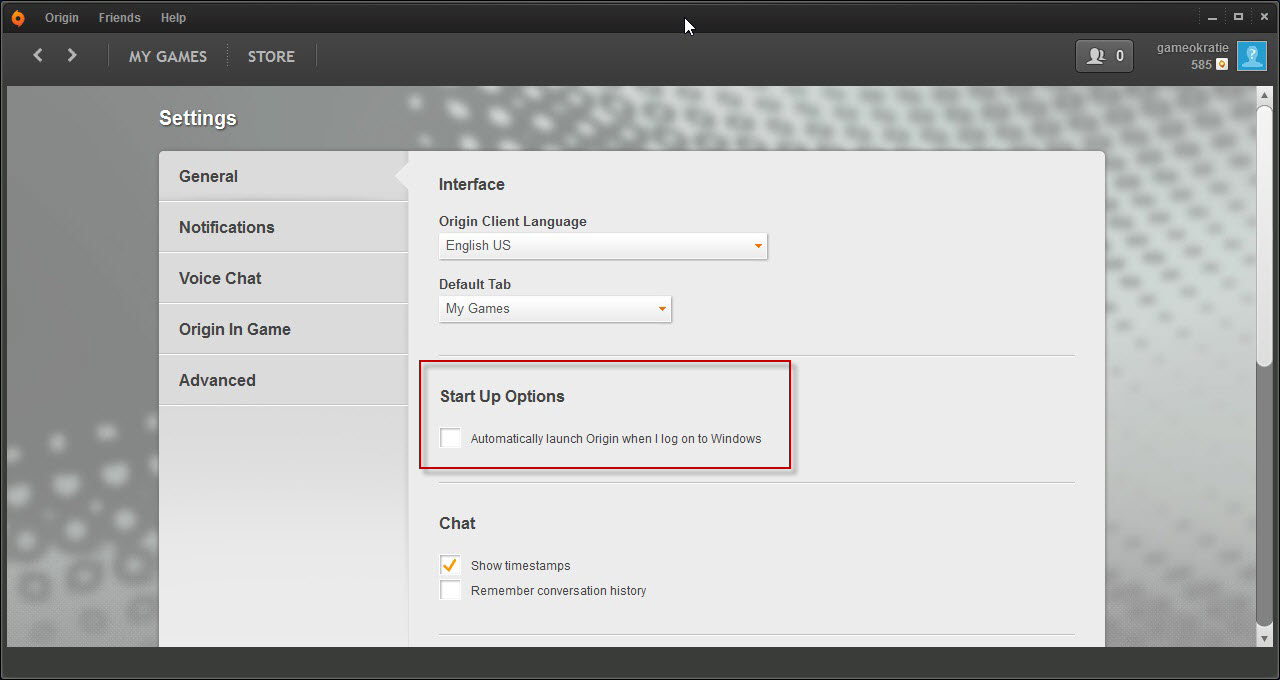Uncheck Show timestamps checkbox

pos(451,565)
